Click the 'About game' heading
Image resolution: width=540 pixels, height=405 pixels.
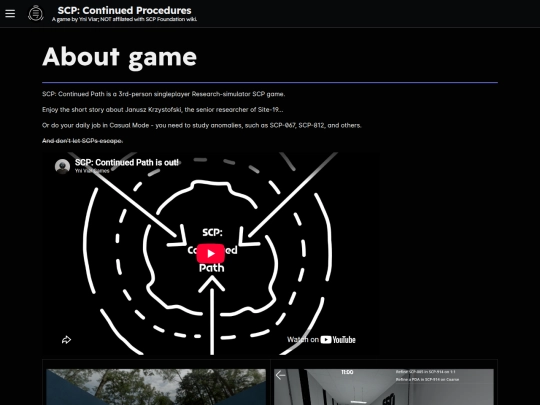tap(120, 57)
